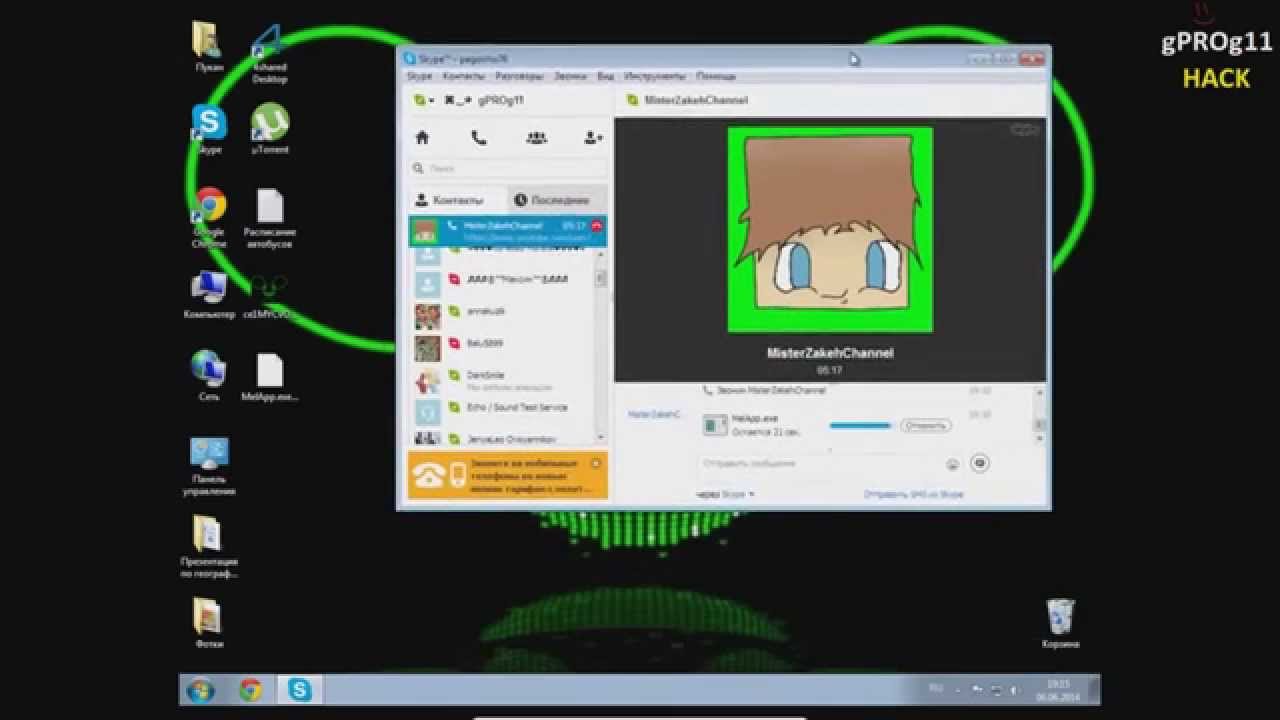Click the Отправить сообщение message field

[818, 464]
